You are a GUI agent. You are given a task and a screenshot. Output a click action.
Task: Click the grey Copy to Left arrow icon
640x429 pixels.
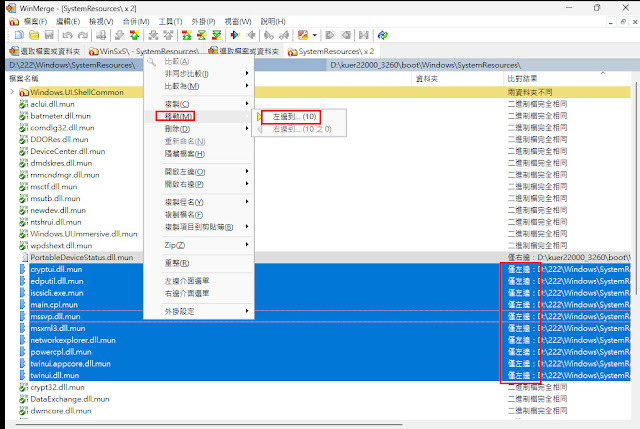click(x=251, y=36)
